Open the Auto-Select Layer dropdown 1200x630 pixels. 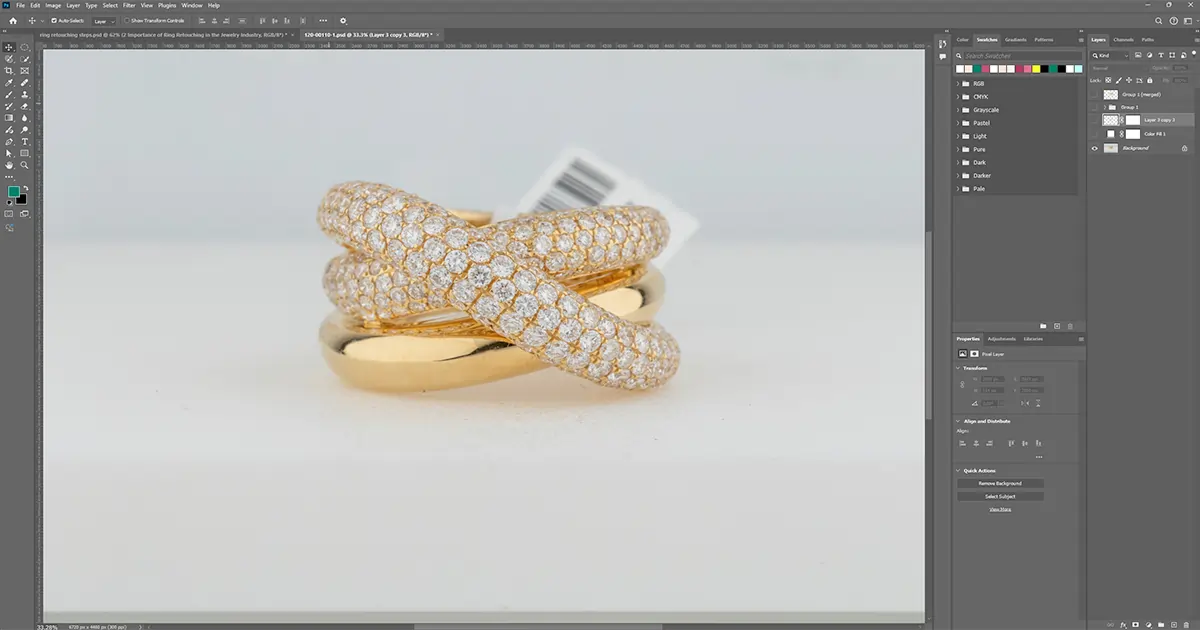tap(104, 20)
